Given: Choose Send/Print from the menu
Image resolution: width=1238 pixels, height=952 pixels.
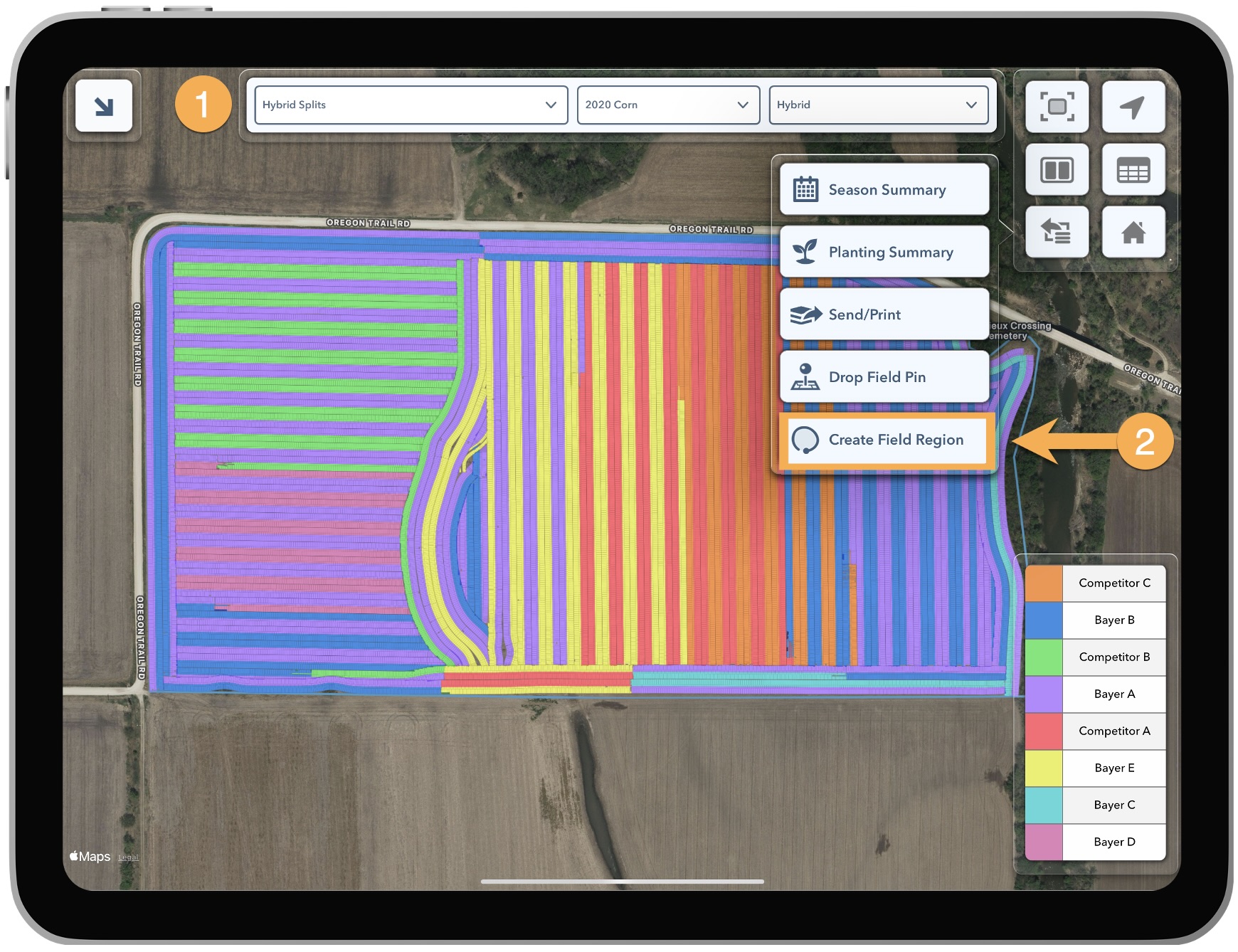Looking at the screenshot, I should coord(884,314).
